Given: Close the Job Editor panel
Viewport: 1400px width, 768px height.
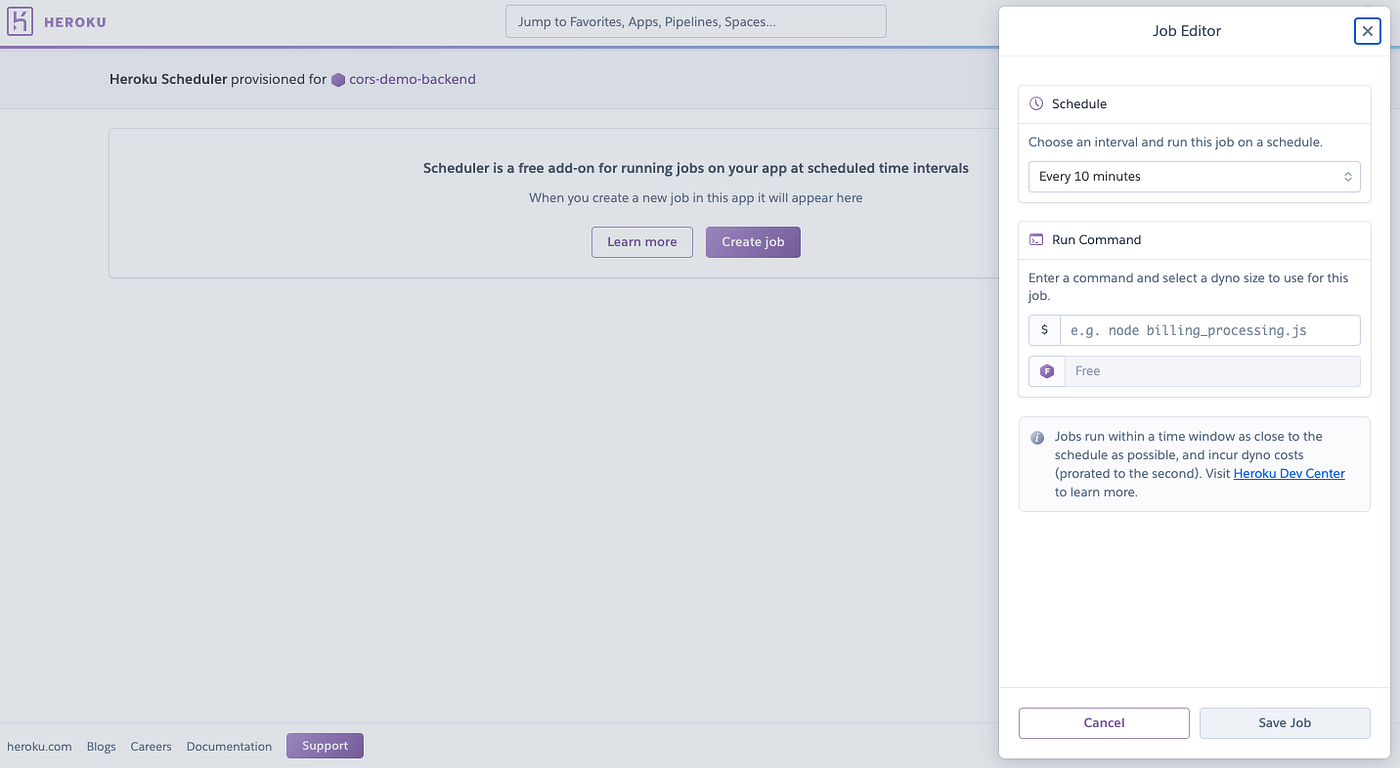Looking at the screenshot, I should [x=1367, y=31].
